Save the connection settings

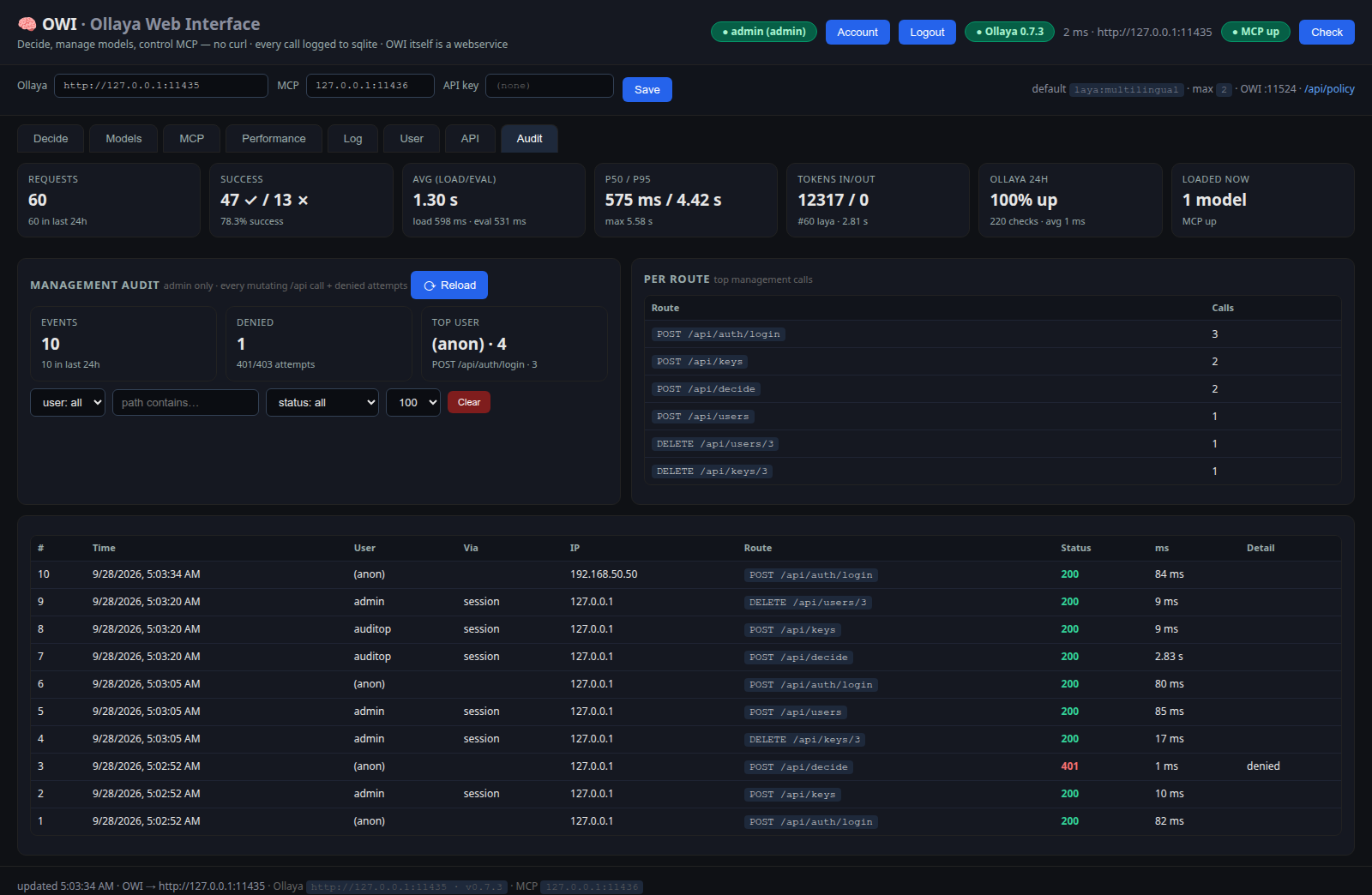coord(647,89)
